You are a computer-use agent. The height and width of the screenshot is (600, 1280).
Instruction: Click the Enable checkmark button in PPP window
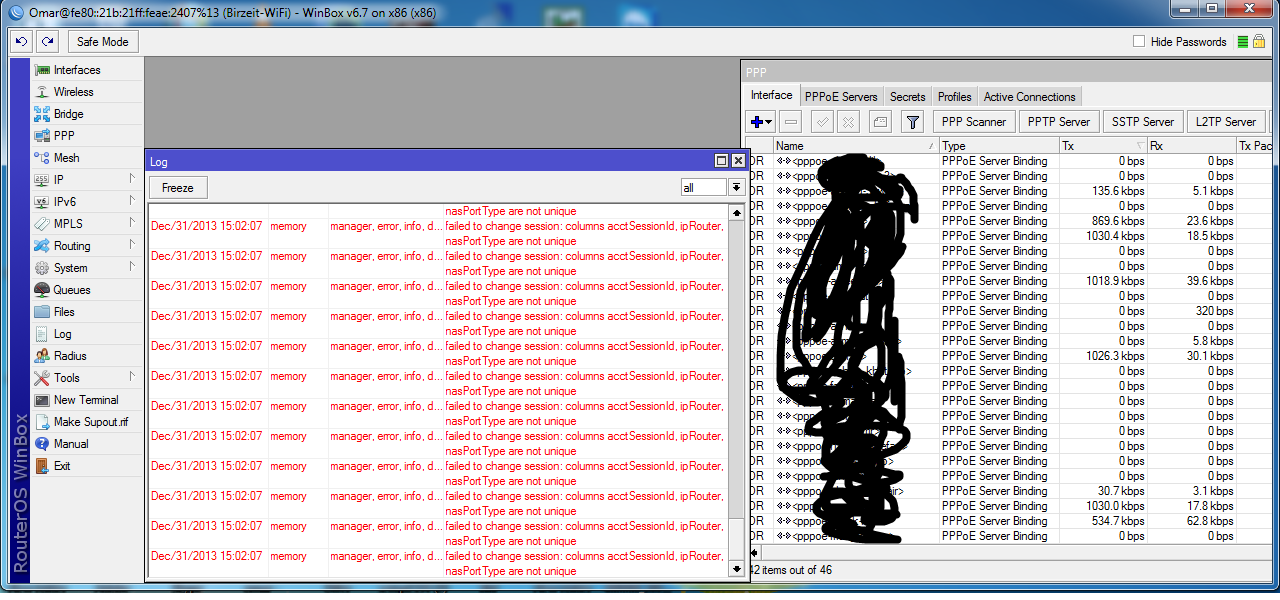coord(823,122)
